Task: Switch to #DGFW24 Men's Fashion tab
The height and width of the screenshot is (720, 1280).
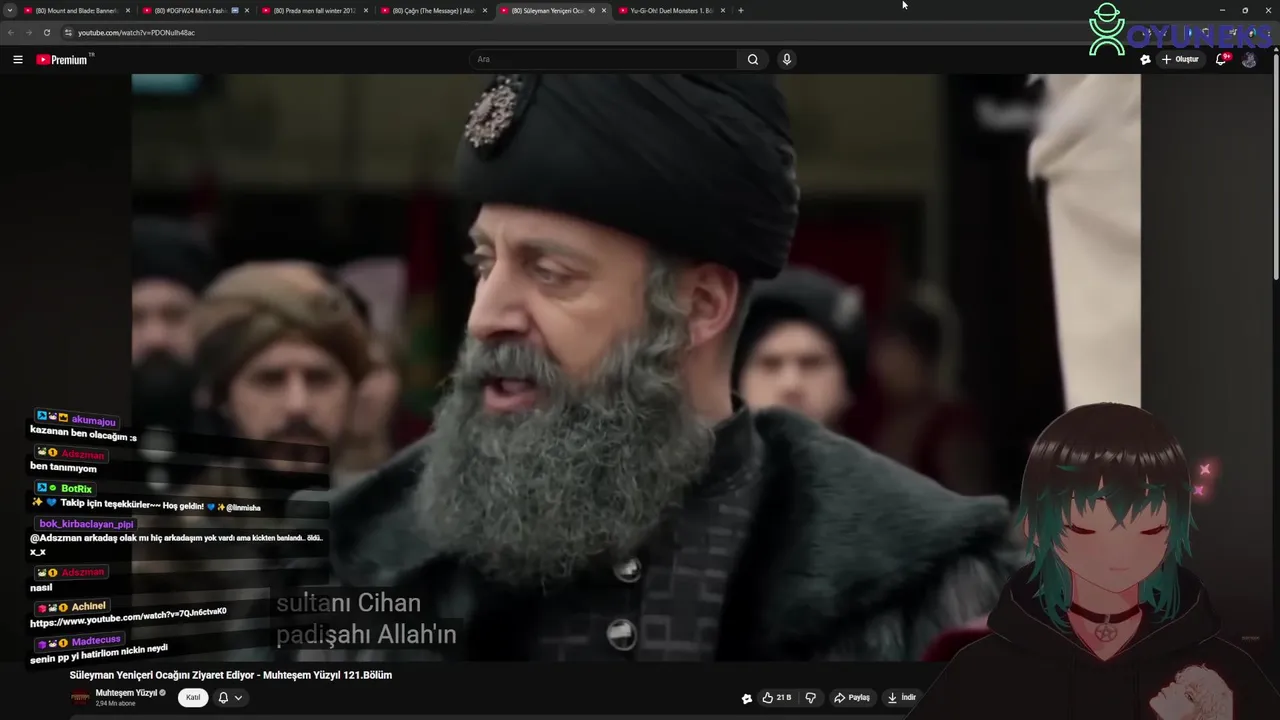Action: click(196, 10)
